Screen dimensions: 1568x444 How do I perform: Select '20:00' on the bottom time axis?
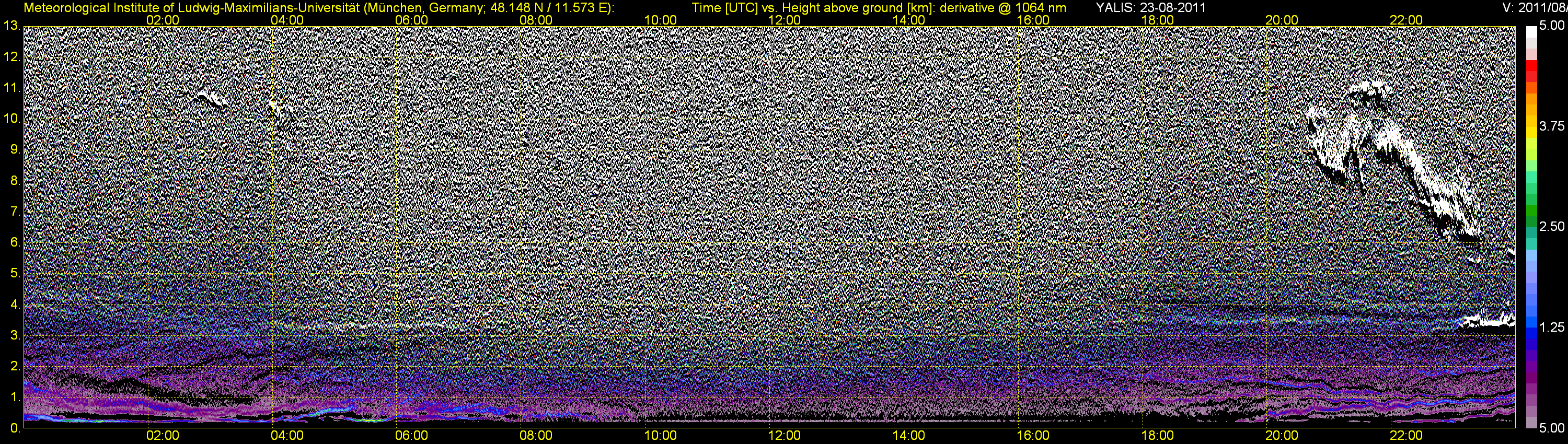tap(1282, 436)
